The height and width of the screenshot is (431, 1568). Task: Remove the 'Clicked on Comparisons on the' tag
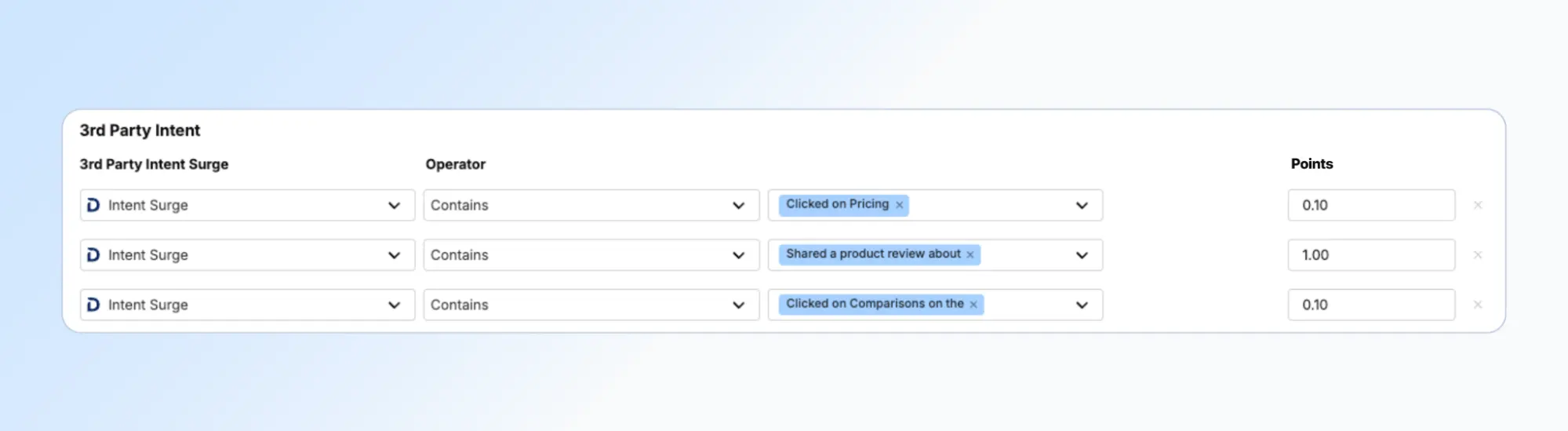973,305
